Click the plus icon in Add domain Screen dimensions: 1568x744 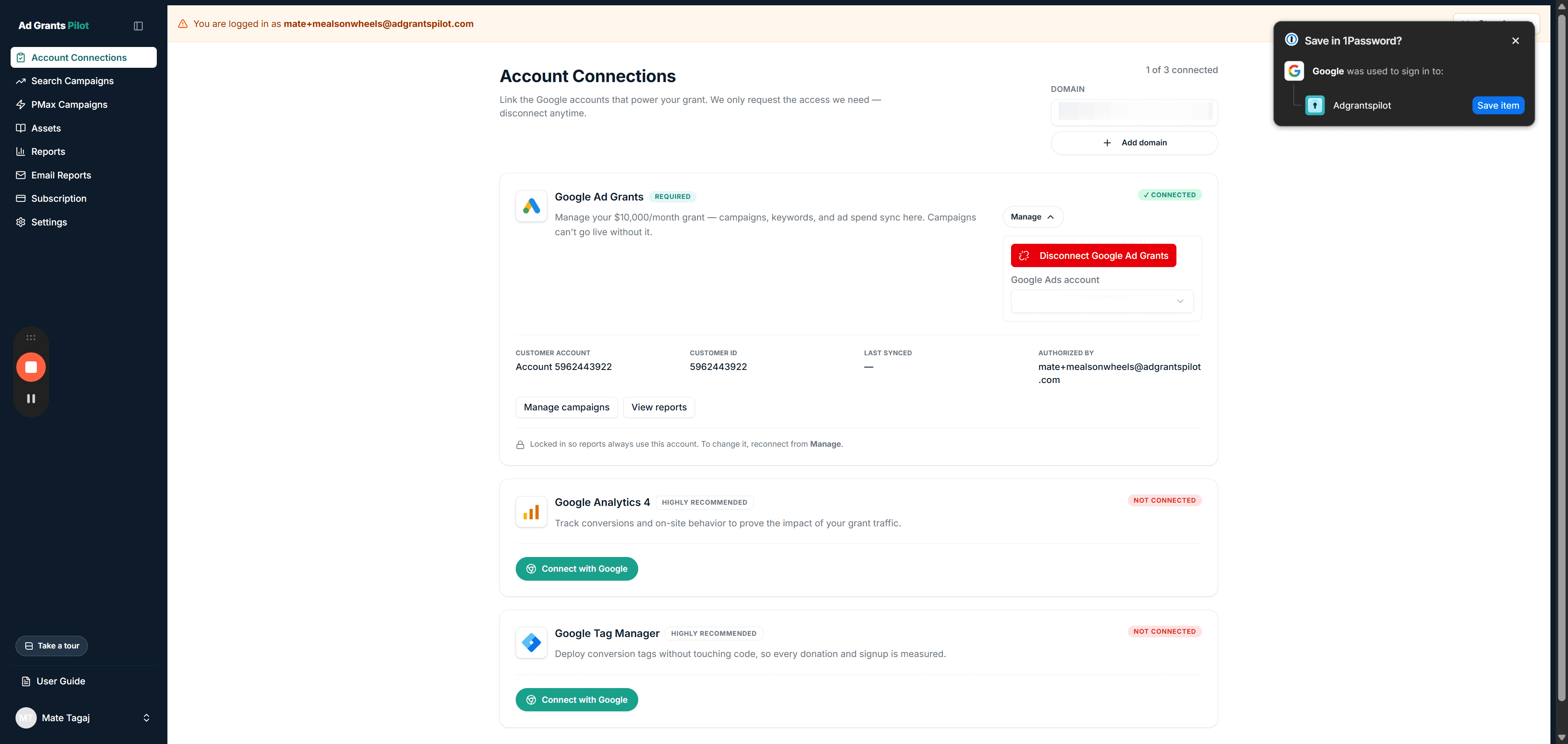pyautogui.click(x=1107, y=143)
